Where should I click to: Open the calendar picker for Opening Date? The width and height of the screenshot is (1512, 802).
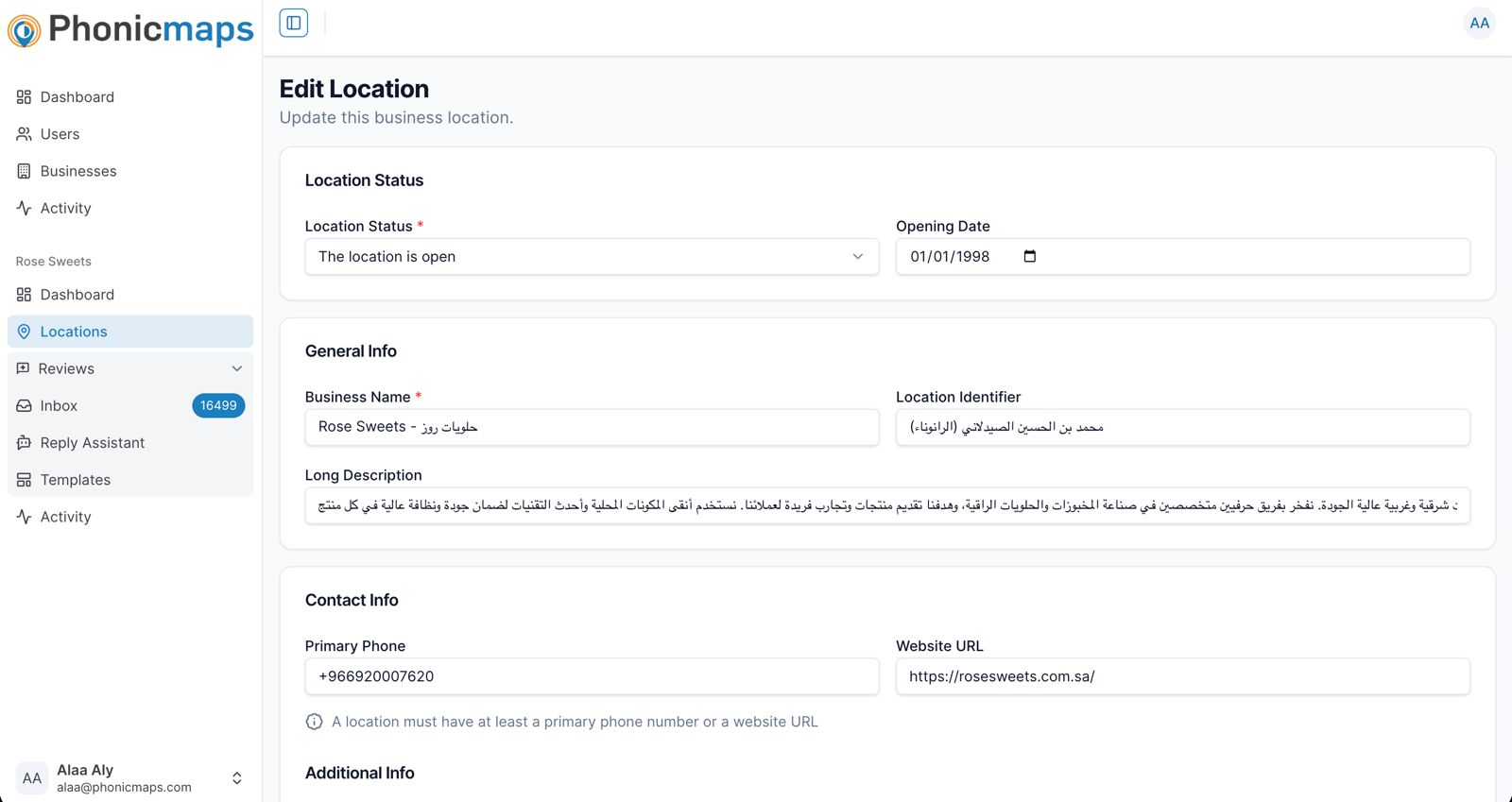[x=1030, y=257]
